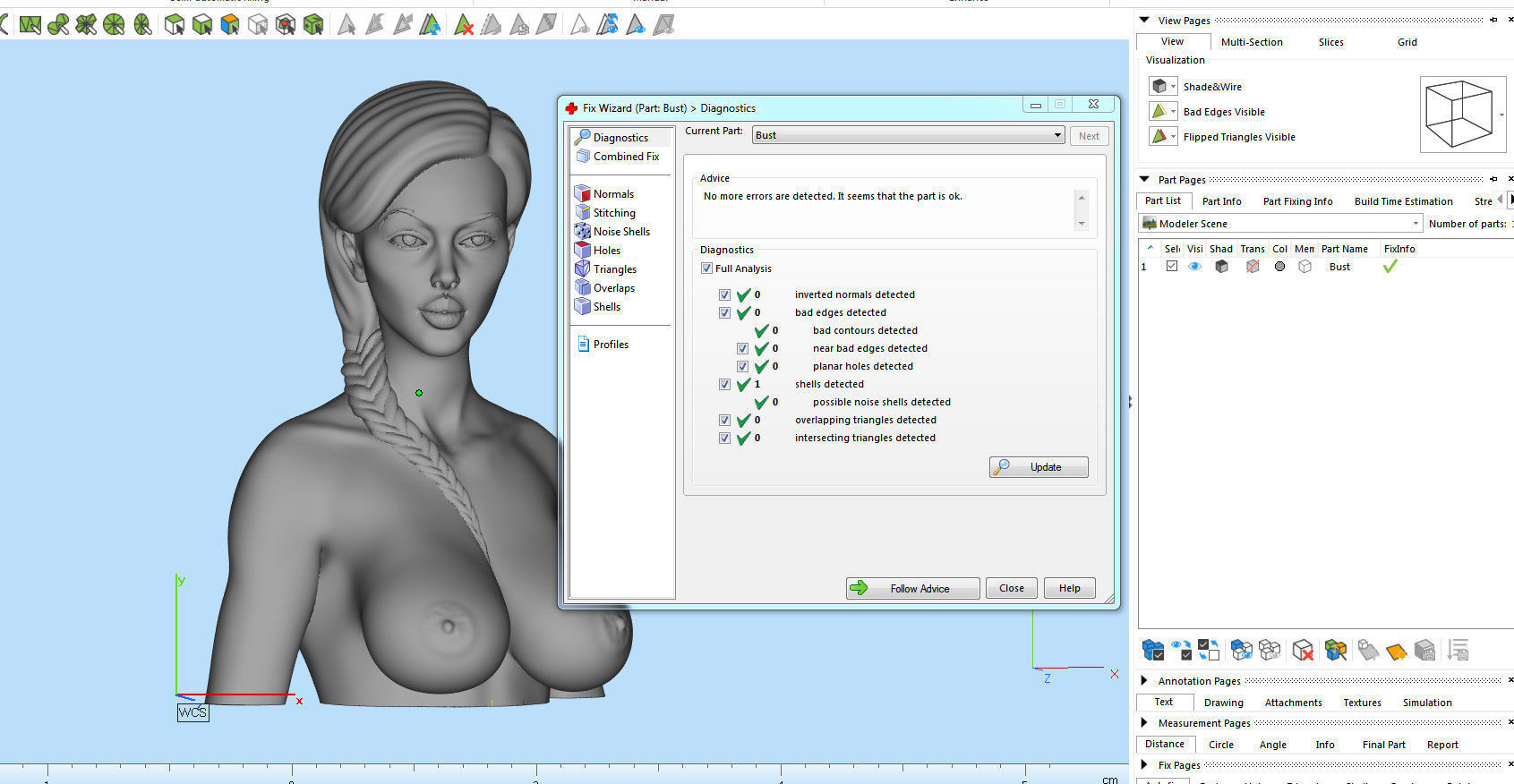Click the Shade&Wire visualization icon

[1159, 86]
